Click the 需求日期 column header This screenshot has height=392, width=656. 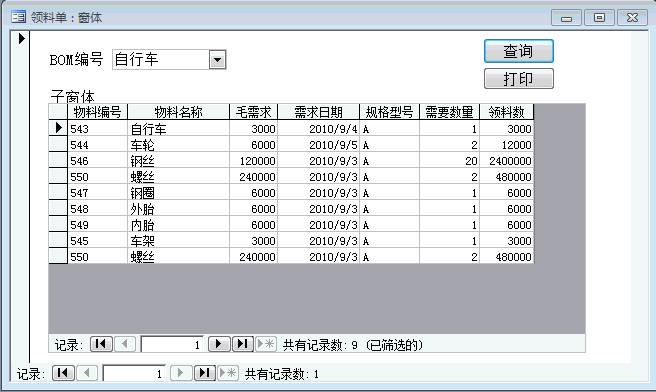[x=318, y=112]
